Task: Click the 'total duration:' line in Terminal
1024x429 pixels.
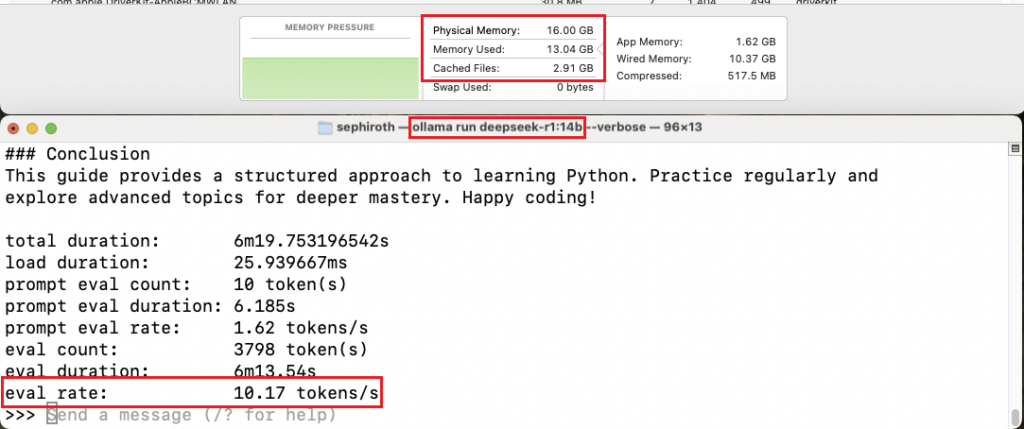Action: tap(197, 241)
